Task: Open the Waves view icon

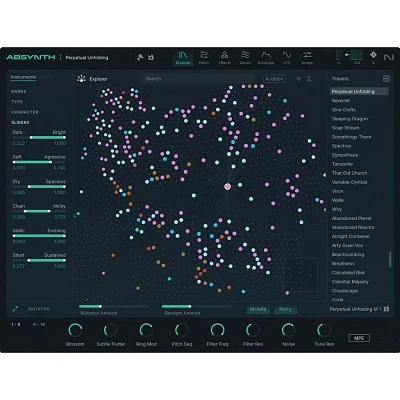Action: [x=245, y=57]
